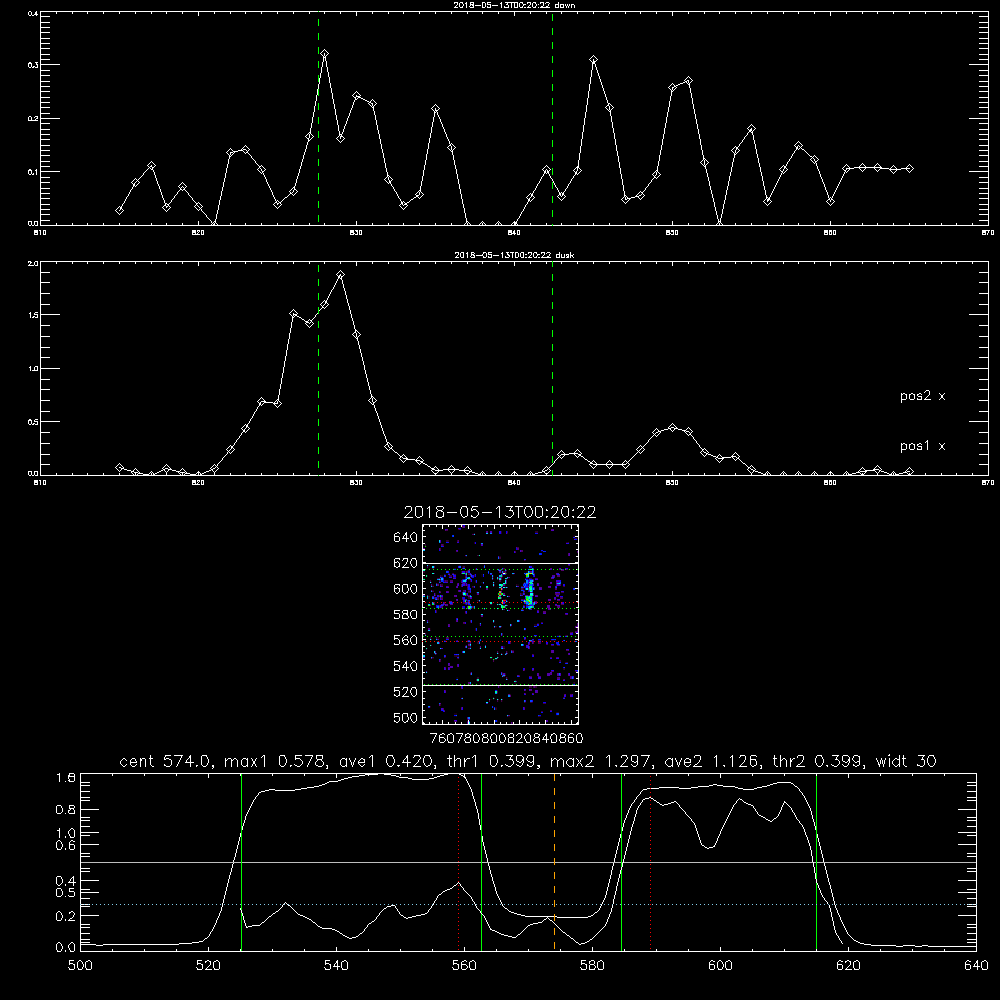Click the dusk plot secondary peak diamond near 850

[672, 428]
